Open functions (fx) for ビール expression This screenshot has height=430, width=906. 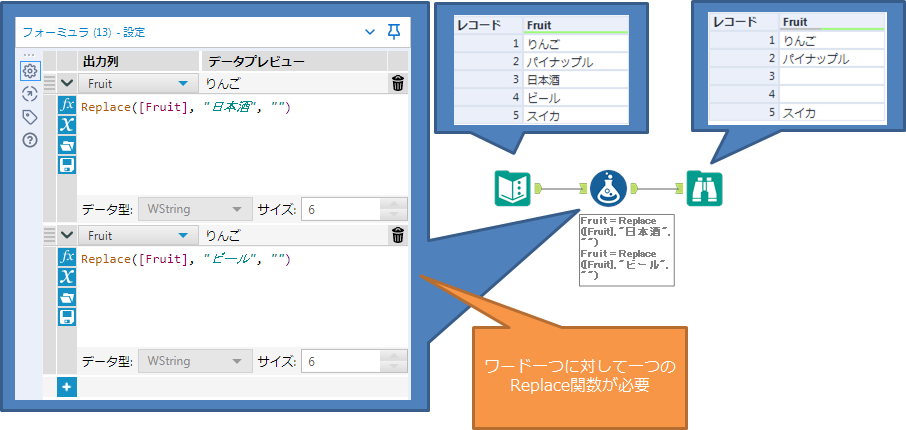click(x=68, y=257)
